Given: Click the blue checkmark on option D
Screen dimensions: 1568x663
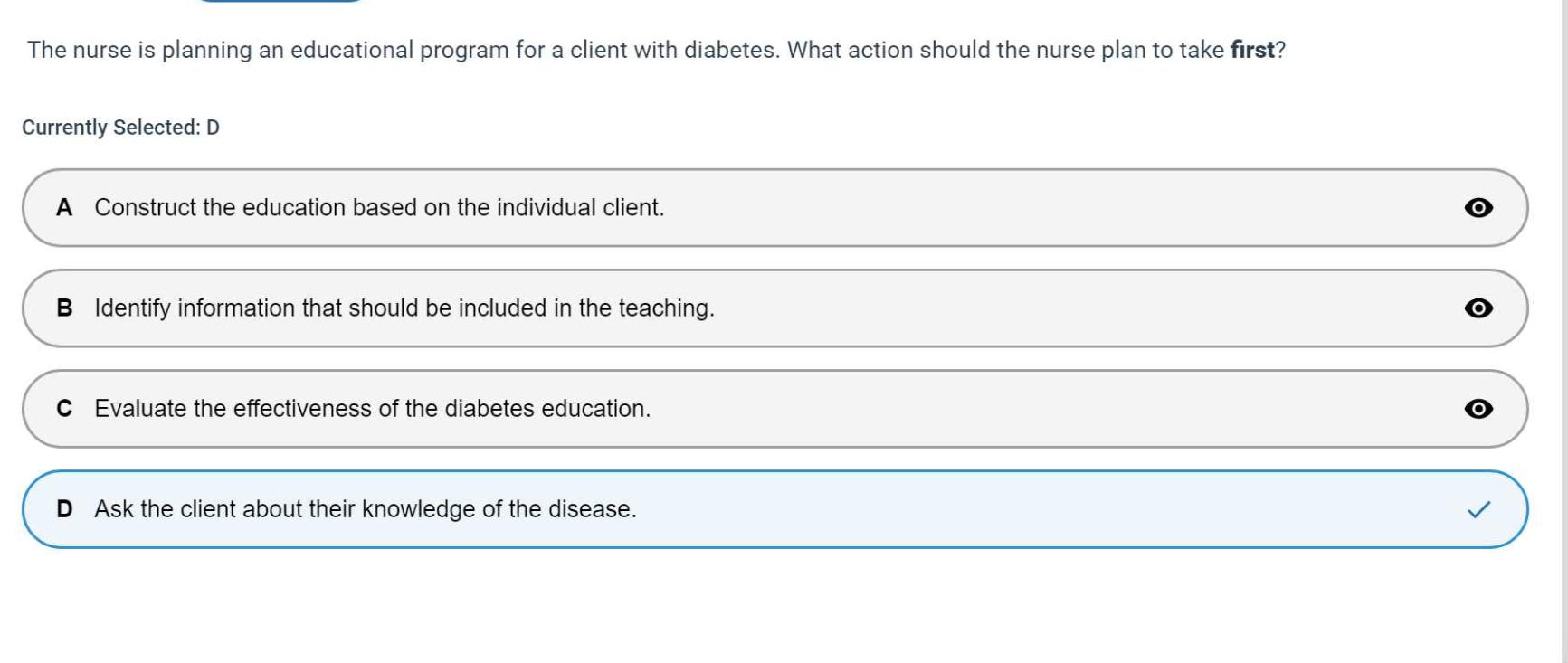Looking at the screenshot, I should [1478, 510].
